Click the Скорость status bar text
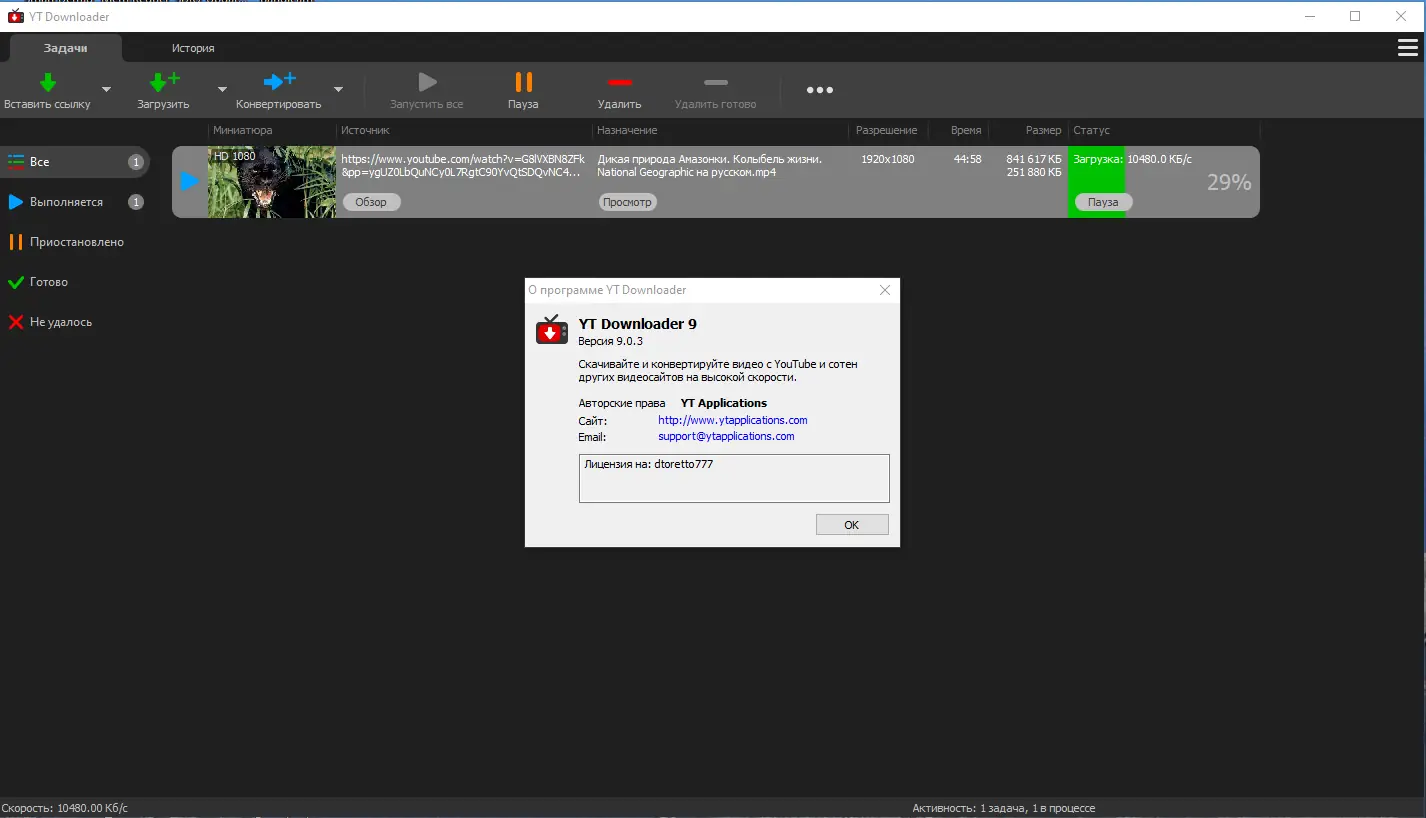The width and height of the screenshot is (1426, 818). 65,808
